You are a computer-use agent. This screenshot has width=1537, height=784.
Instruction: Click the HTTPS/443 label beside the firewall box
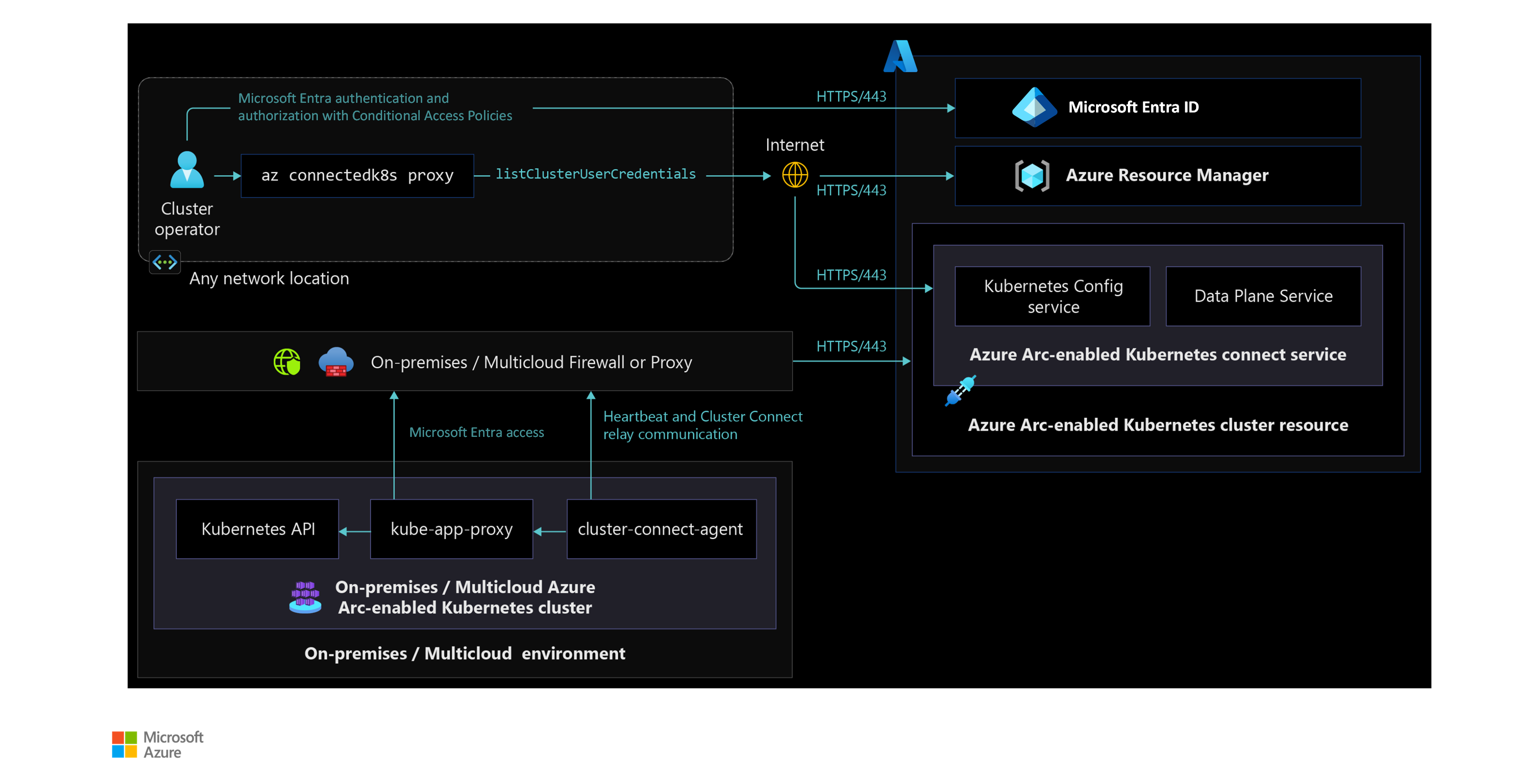click(x=851, y=347)
